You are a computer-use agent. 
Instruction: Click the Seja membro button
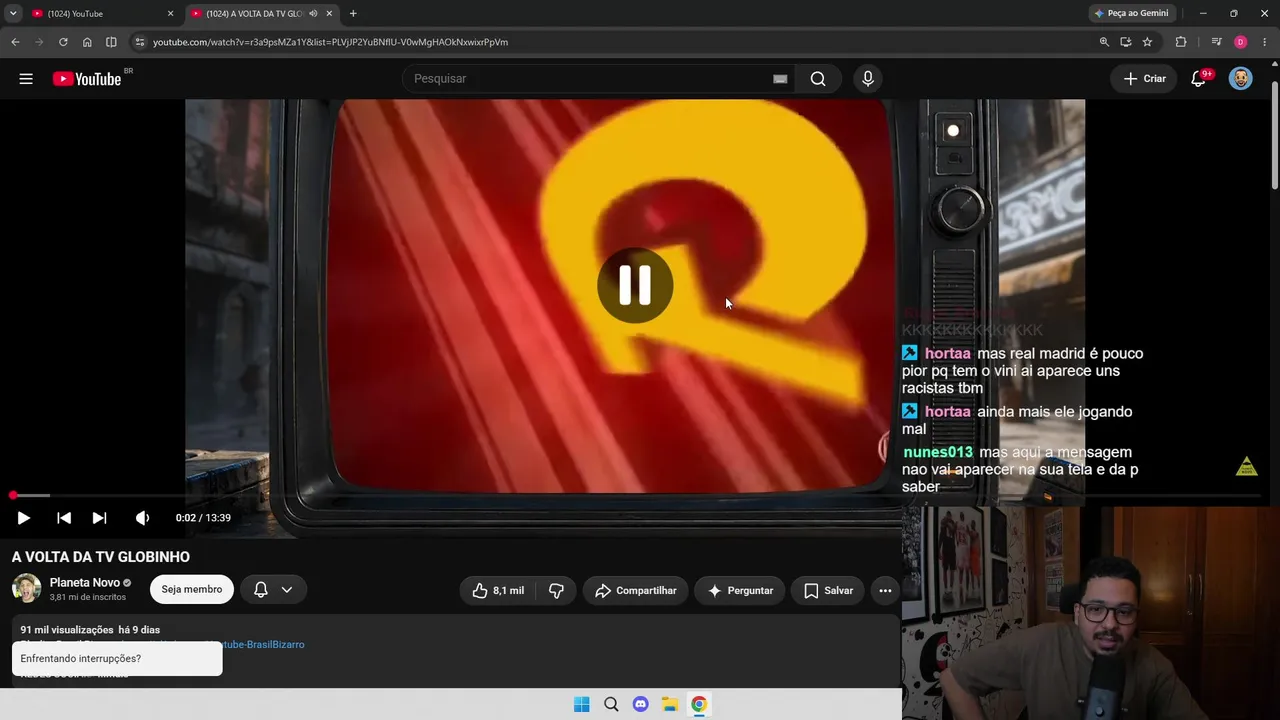(x=192, y=590)
